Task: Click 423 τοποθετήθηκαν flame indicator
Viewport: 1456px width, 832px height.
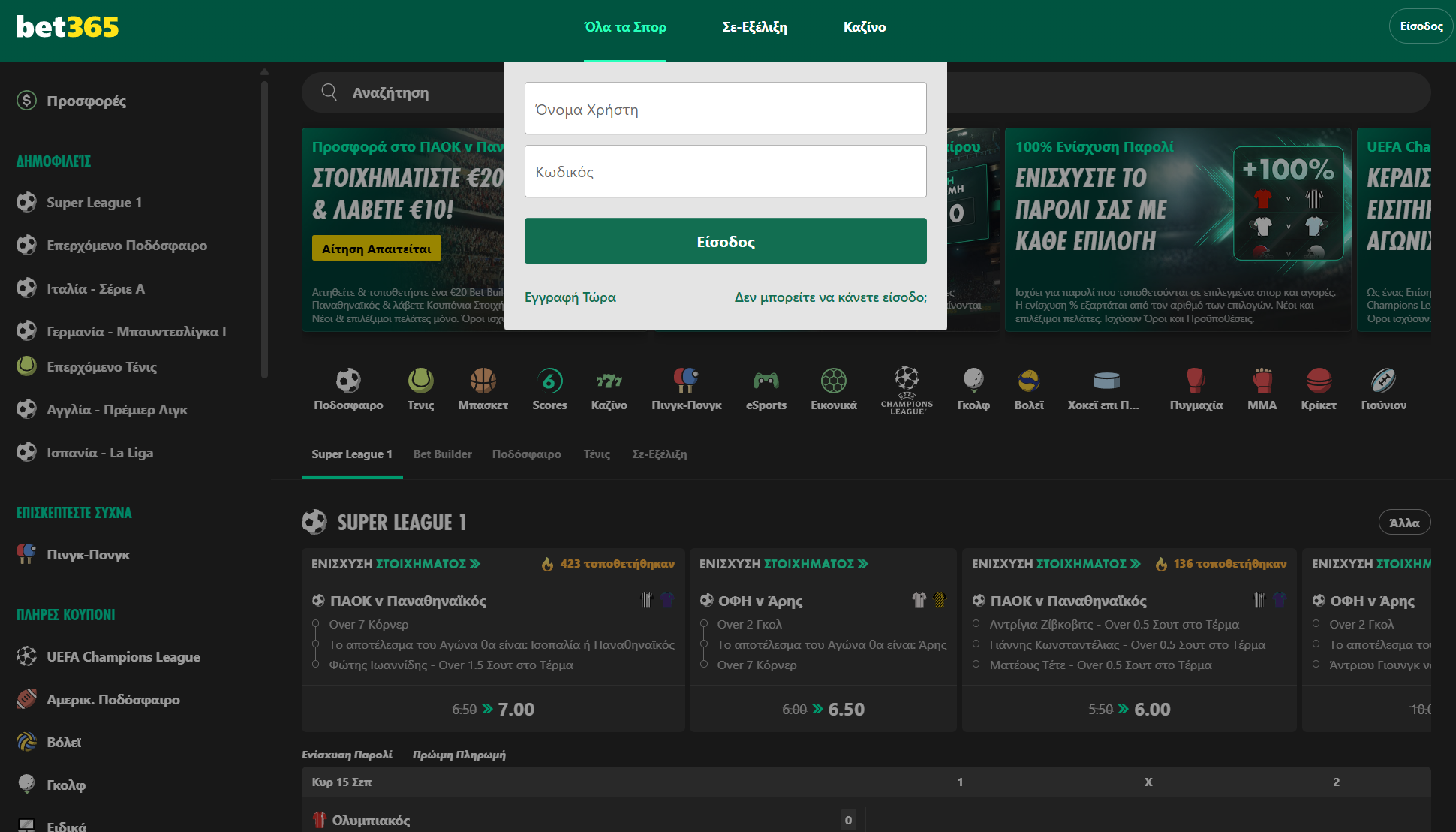Action: [x=608, y=564]
